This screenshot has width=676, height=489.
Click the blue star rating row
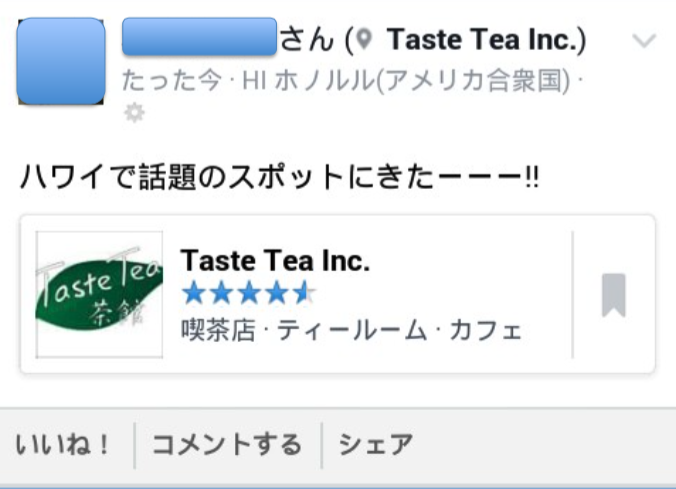tap(248, 293)
